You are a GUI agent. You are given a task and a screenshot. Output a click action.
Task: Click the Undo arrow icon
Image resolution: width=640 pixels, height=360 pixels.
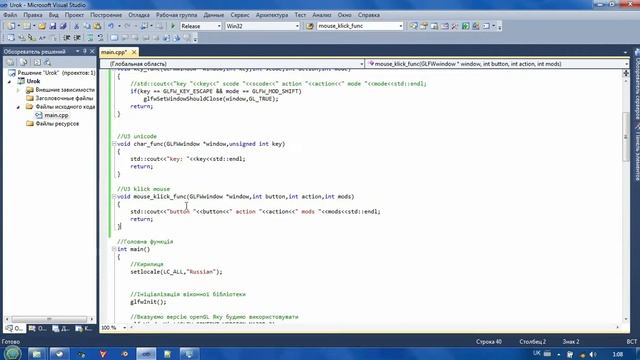click(111, 26)
